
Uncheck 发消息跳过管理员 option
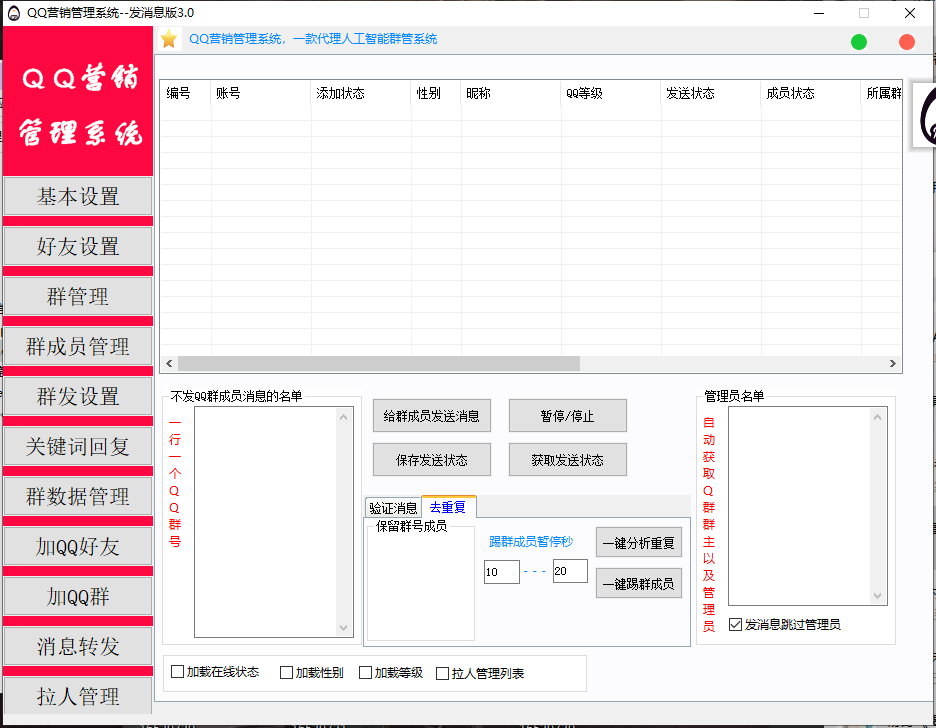pyautogui.click(x=736, y=625)
